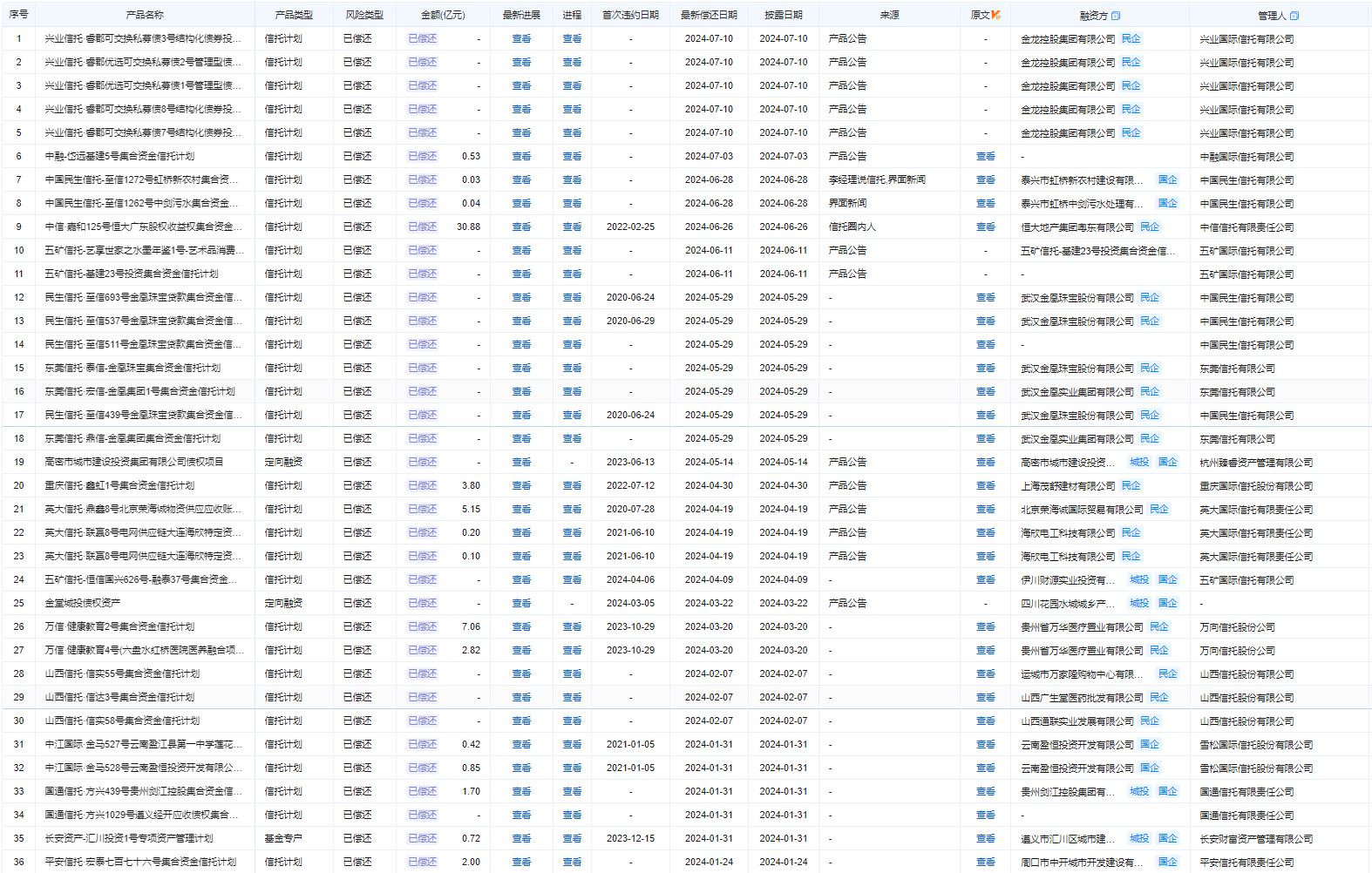The width and height of the screenshot is (1372, 873).
Task: Select product 中融-岱远基建5号集合资金信托计划
Action: coord(119,157)
